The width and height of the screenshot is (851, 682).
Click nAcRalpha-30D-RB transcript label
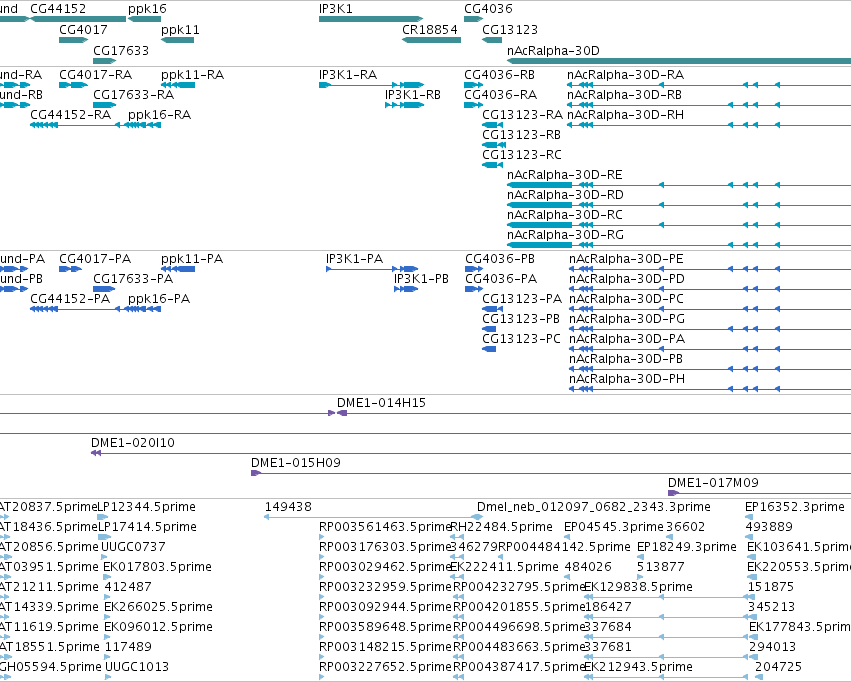[x=624, y=95]
